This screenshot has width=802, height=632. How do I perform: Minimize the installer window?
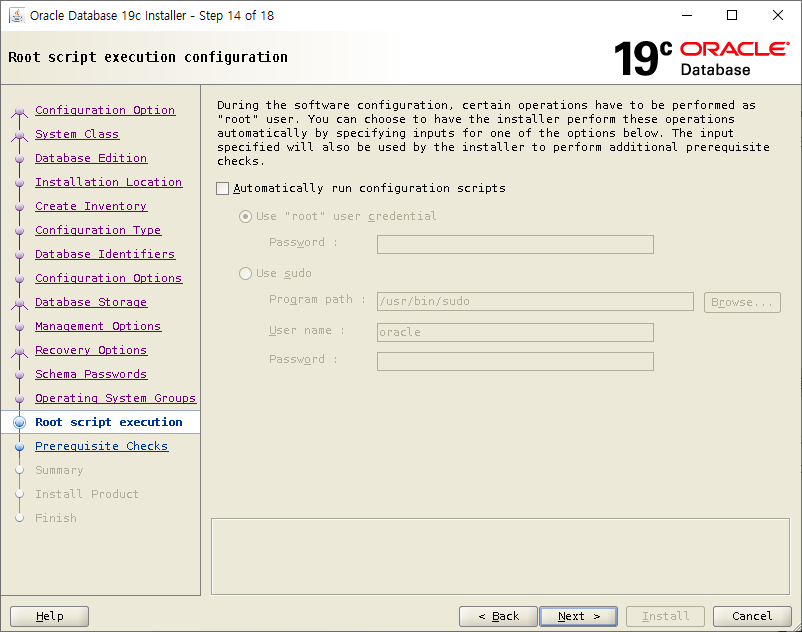tap(687, 15)
